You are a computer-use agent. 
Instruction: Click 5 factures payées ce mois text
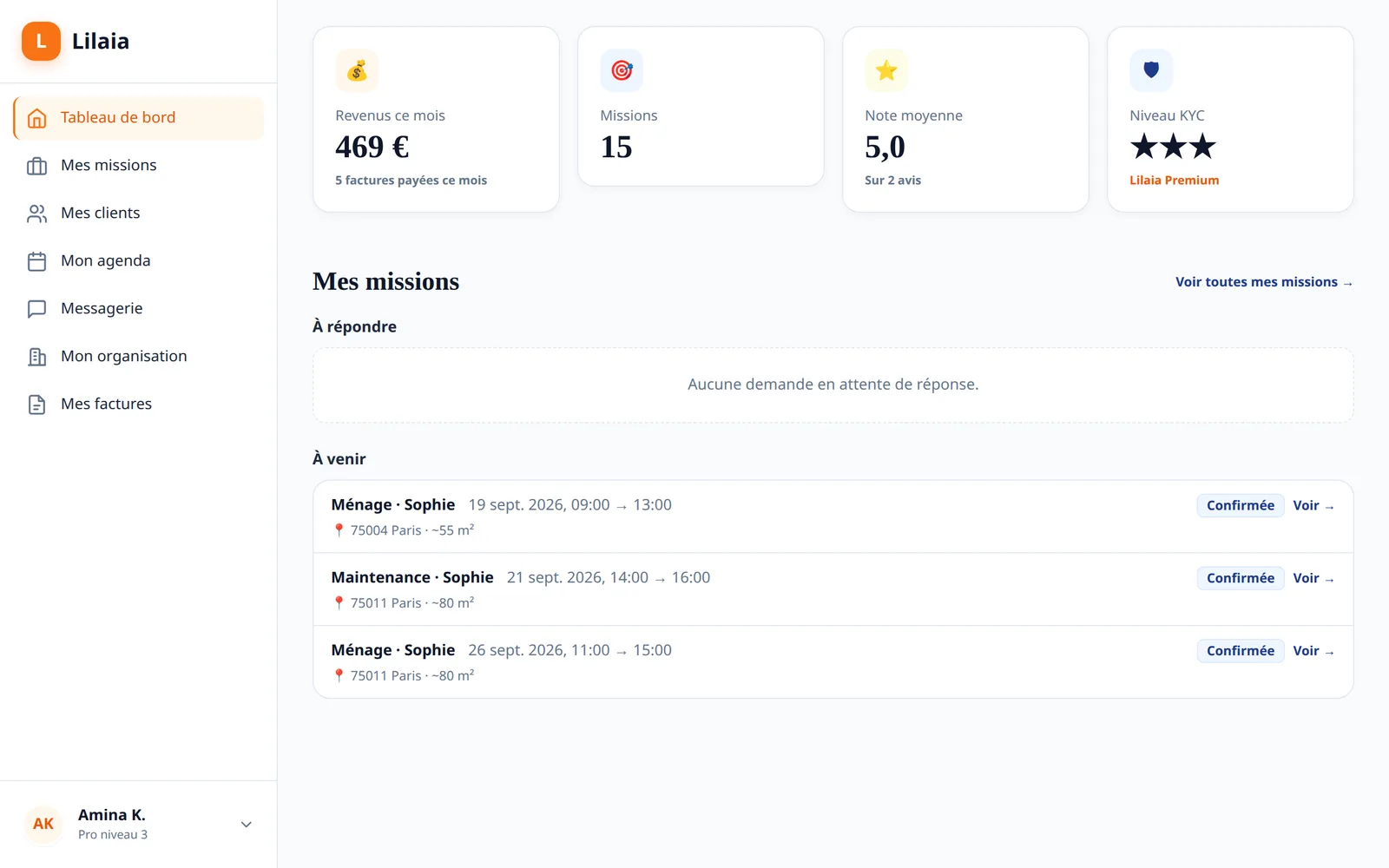[x=411, y=181]
